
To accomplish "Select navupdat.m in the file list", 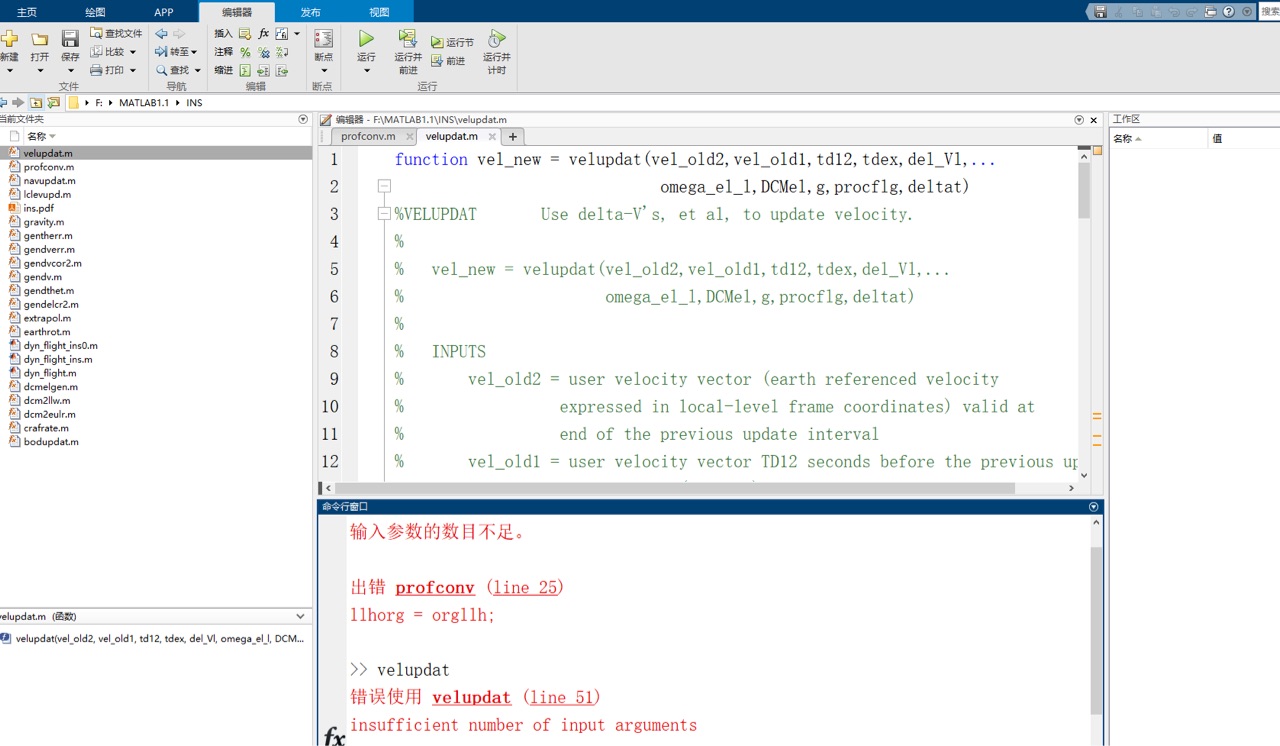I will point(49,181).
